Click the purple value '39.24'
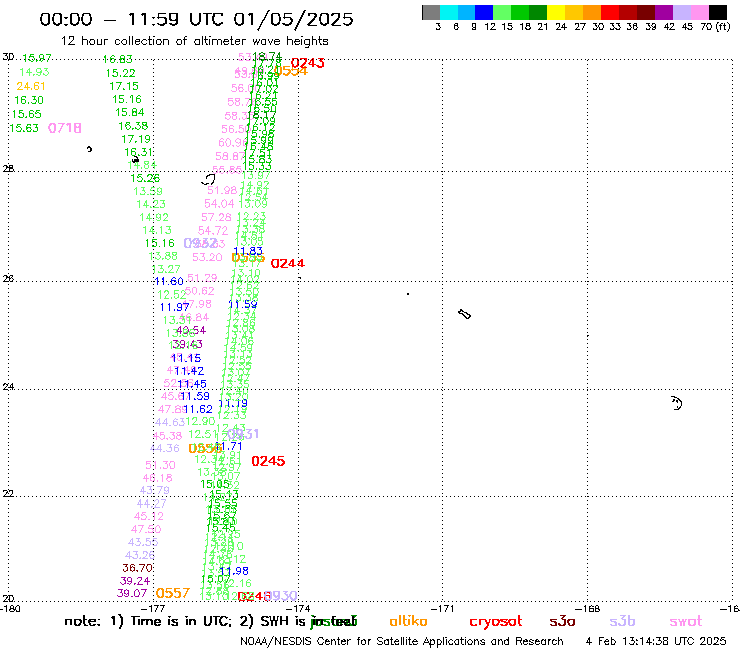Screen dimensions: 740x650 (135, 581)
